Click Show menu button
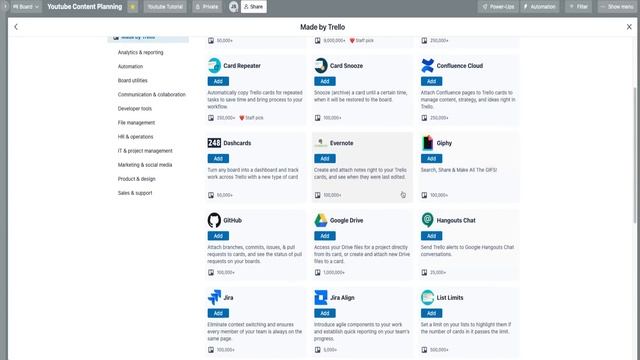The image size is (640, 360). click(x=617, y=7)
